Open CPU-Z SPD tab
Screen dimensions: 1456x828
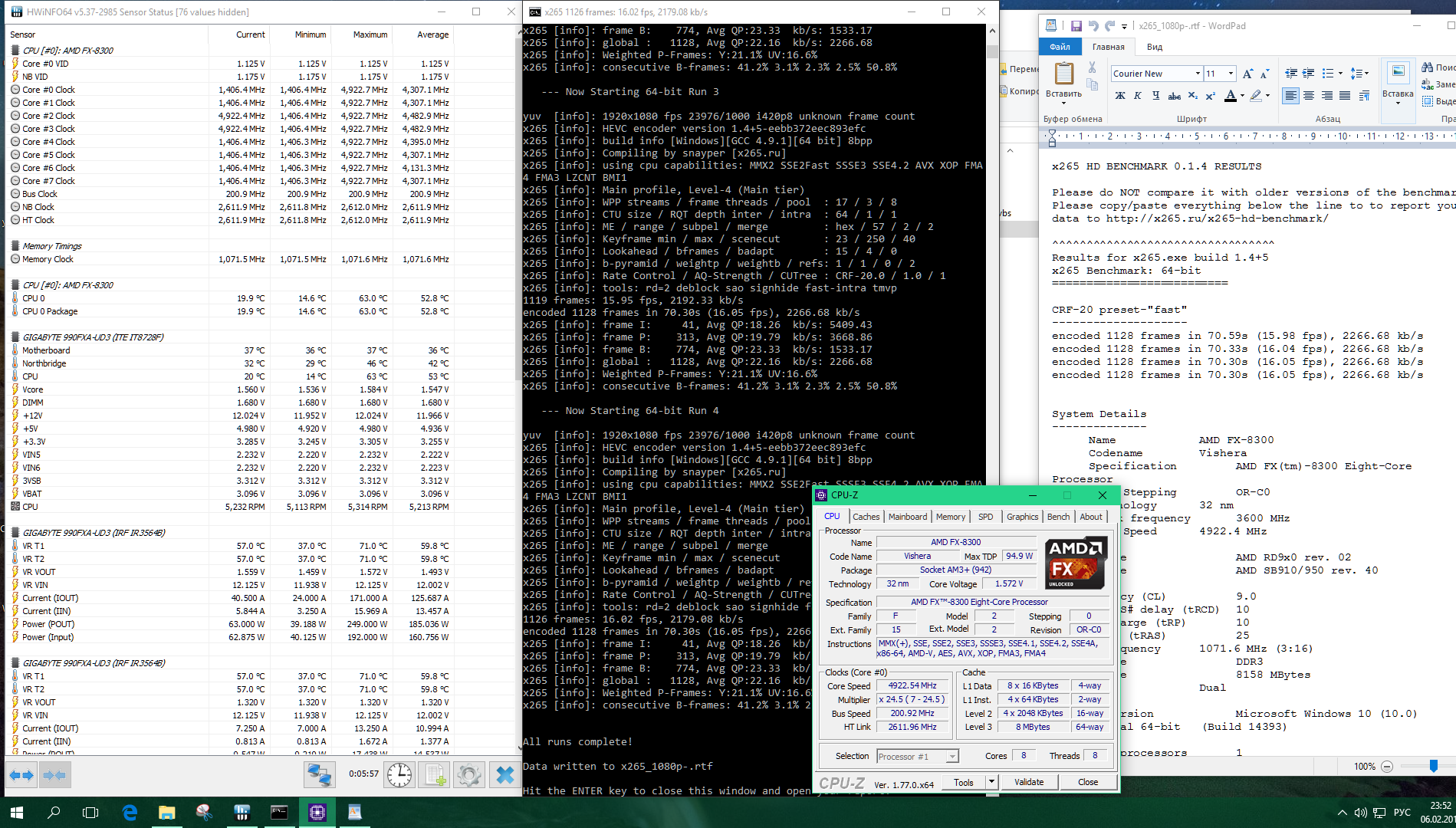pos(986,517)
